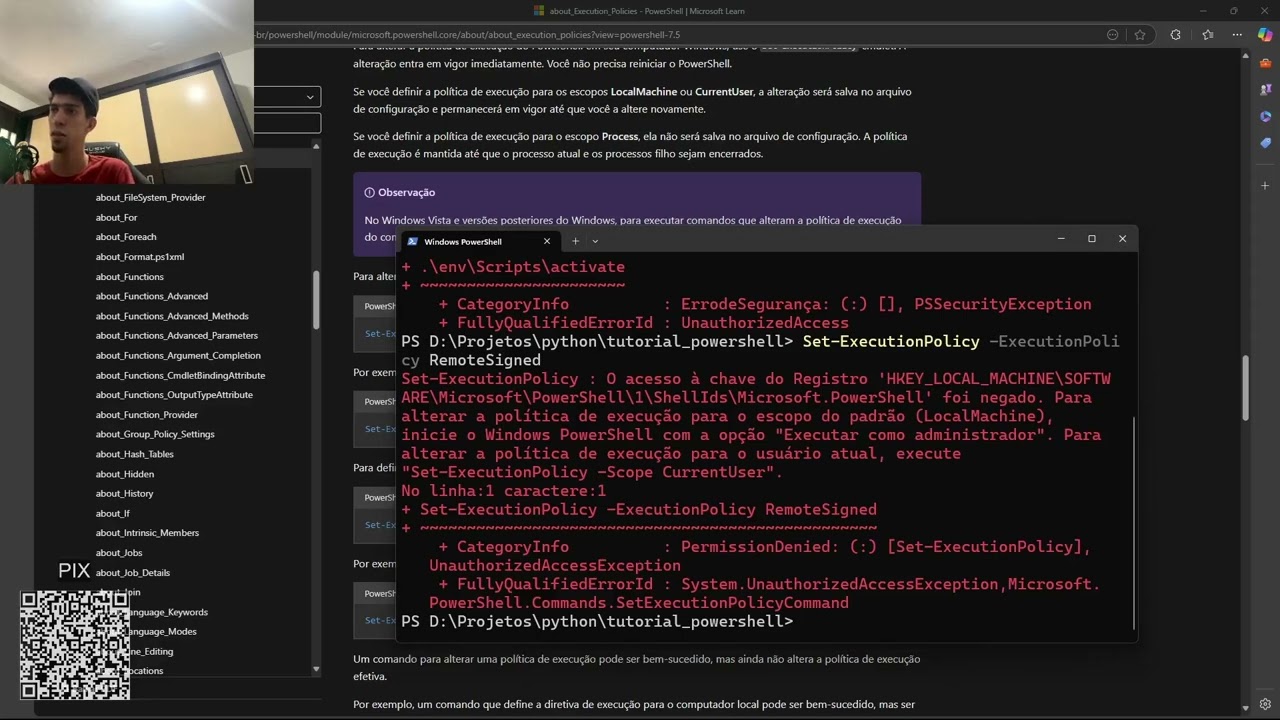Screen dimensions: 1280x720
Task: Click the bold CurrentUser text in article
Action: 724,92
